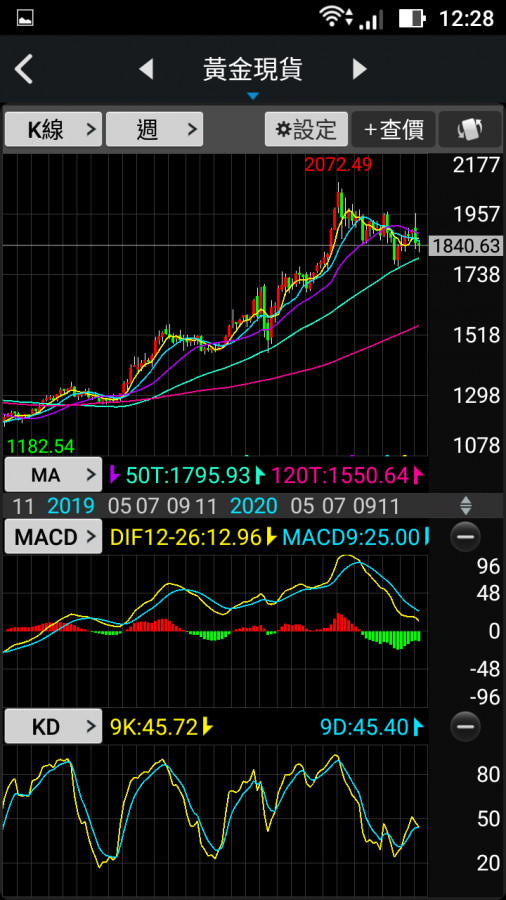506x900 pixels.
Task: Open the MACD indicator selector
Action: [53, 537]
